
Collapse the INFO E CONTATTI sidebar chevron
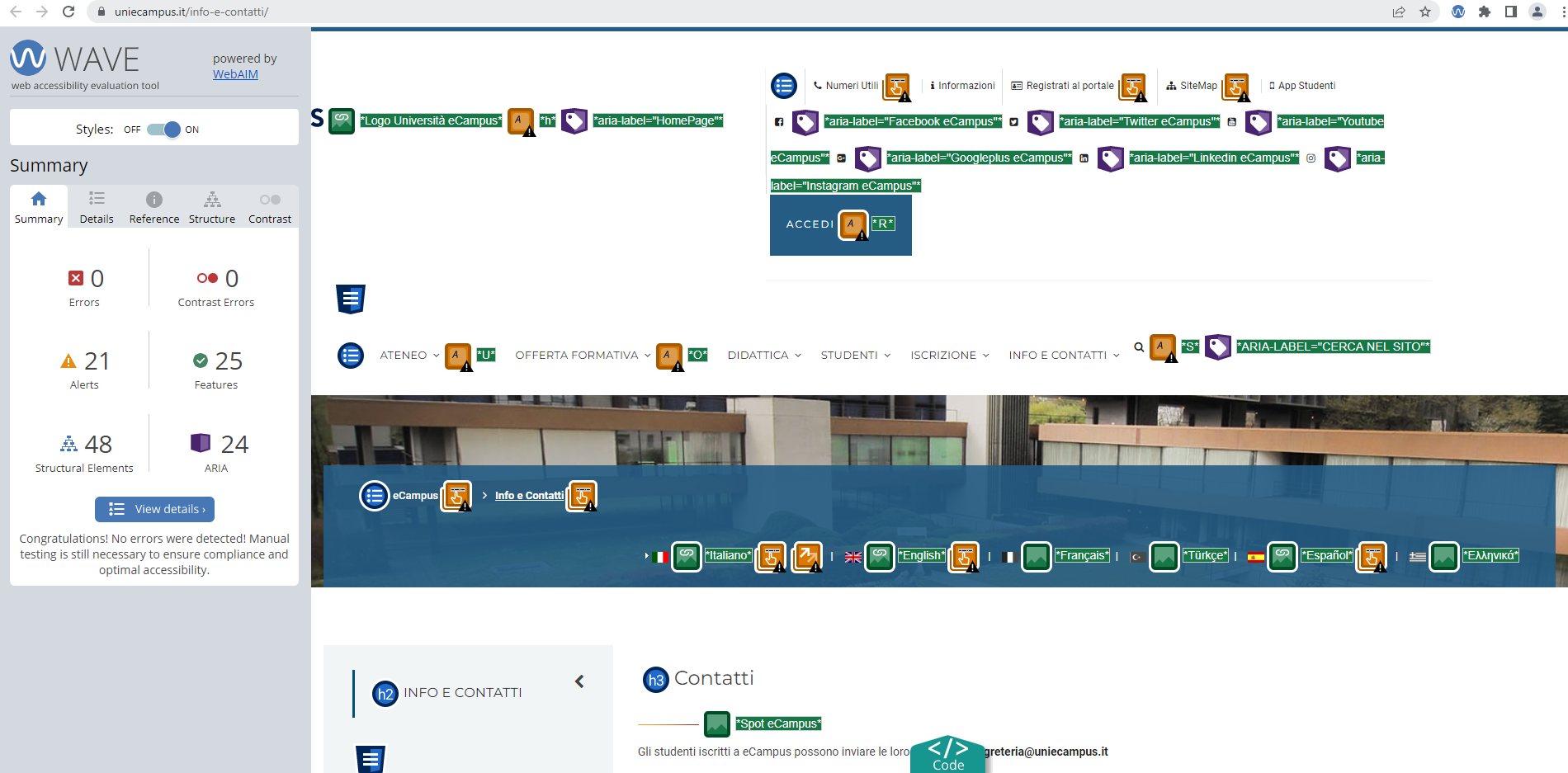[579, 681]
